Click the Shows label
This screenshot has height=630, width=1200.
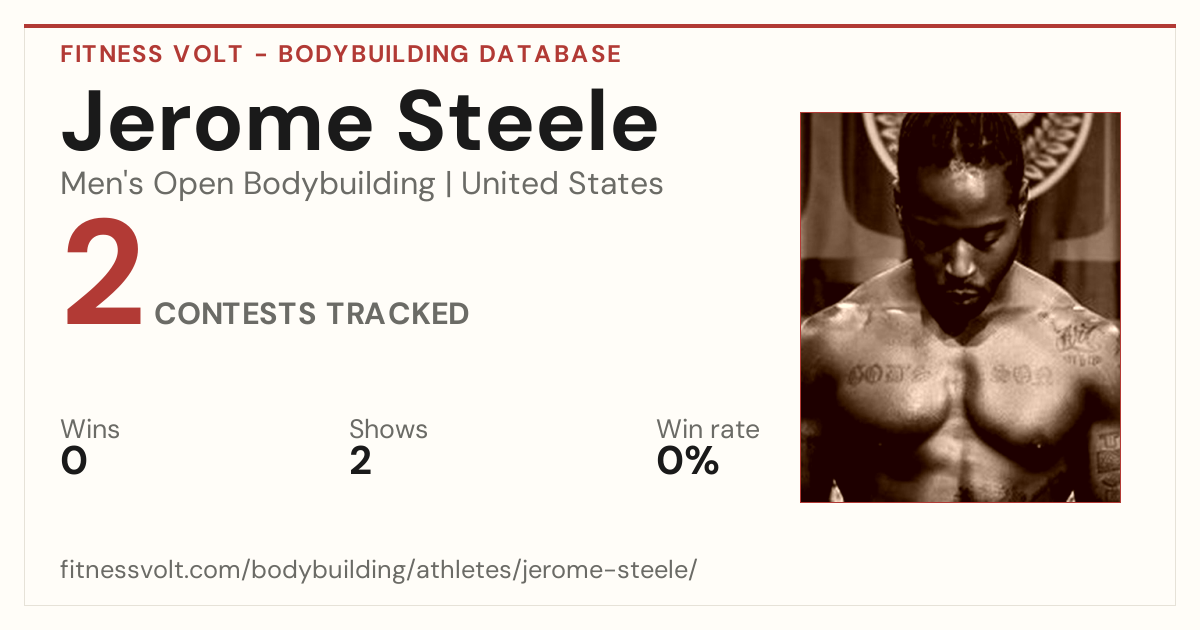(388, 430)
